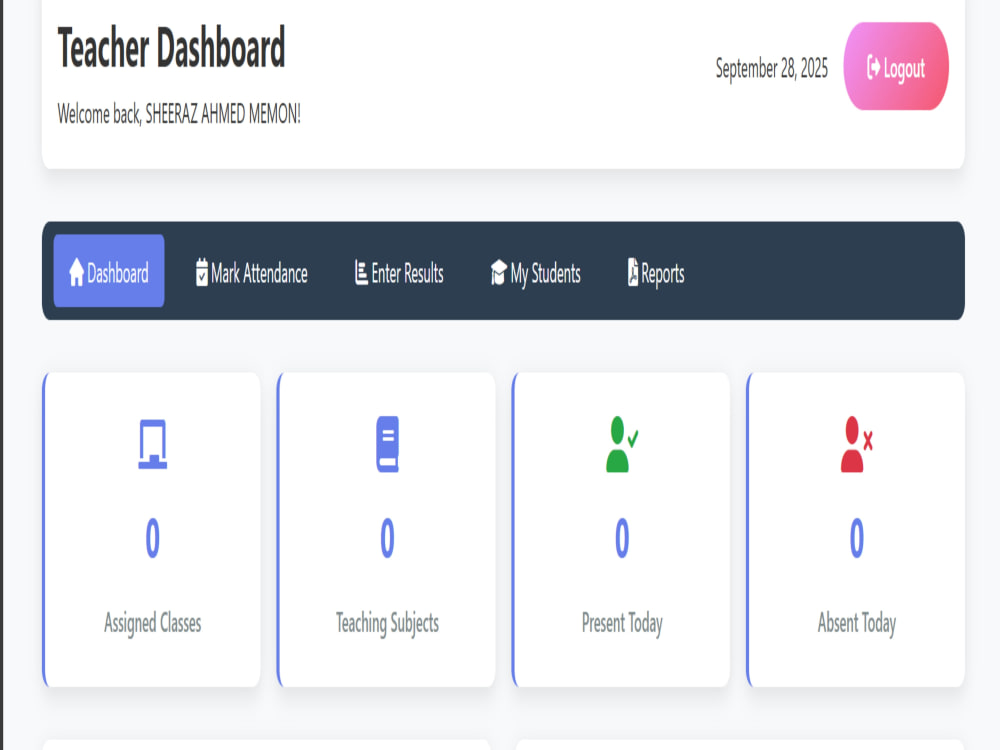Click the Logout button
Screen dimensions: 1000x750
[x=895, y=66]
